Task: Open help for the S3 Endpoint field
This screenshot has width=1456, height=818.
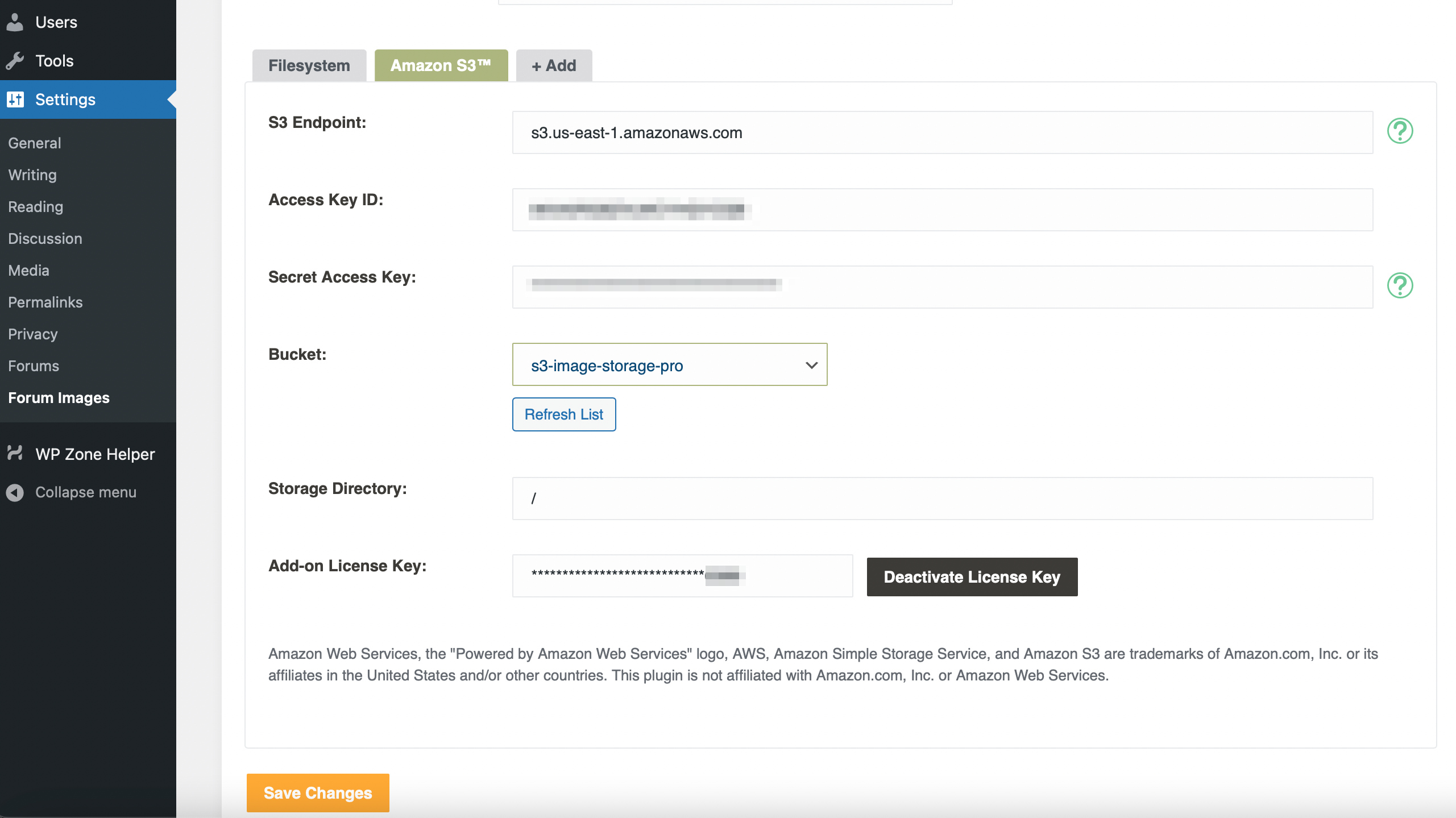Action: (x=1400, y=131)
